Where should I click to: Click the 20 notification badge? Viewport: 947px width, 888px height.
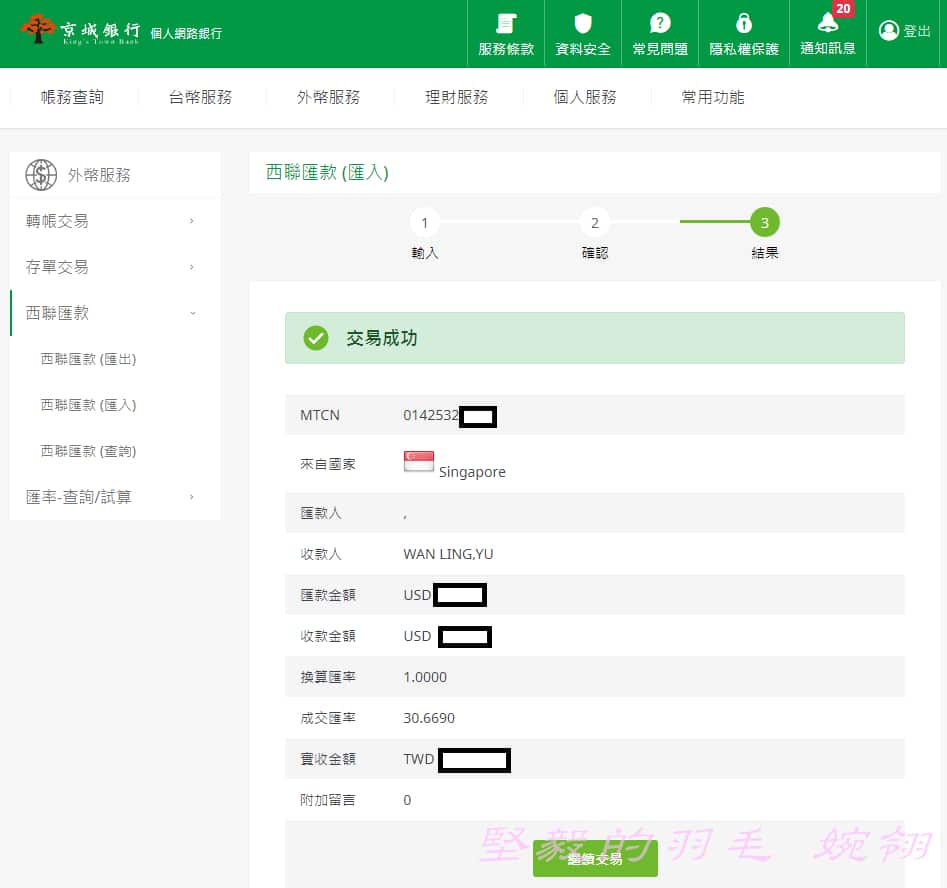[x=841, y=8]
